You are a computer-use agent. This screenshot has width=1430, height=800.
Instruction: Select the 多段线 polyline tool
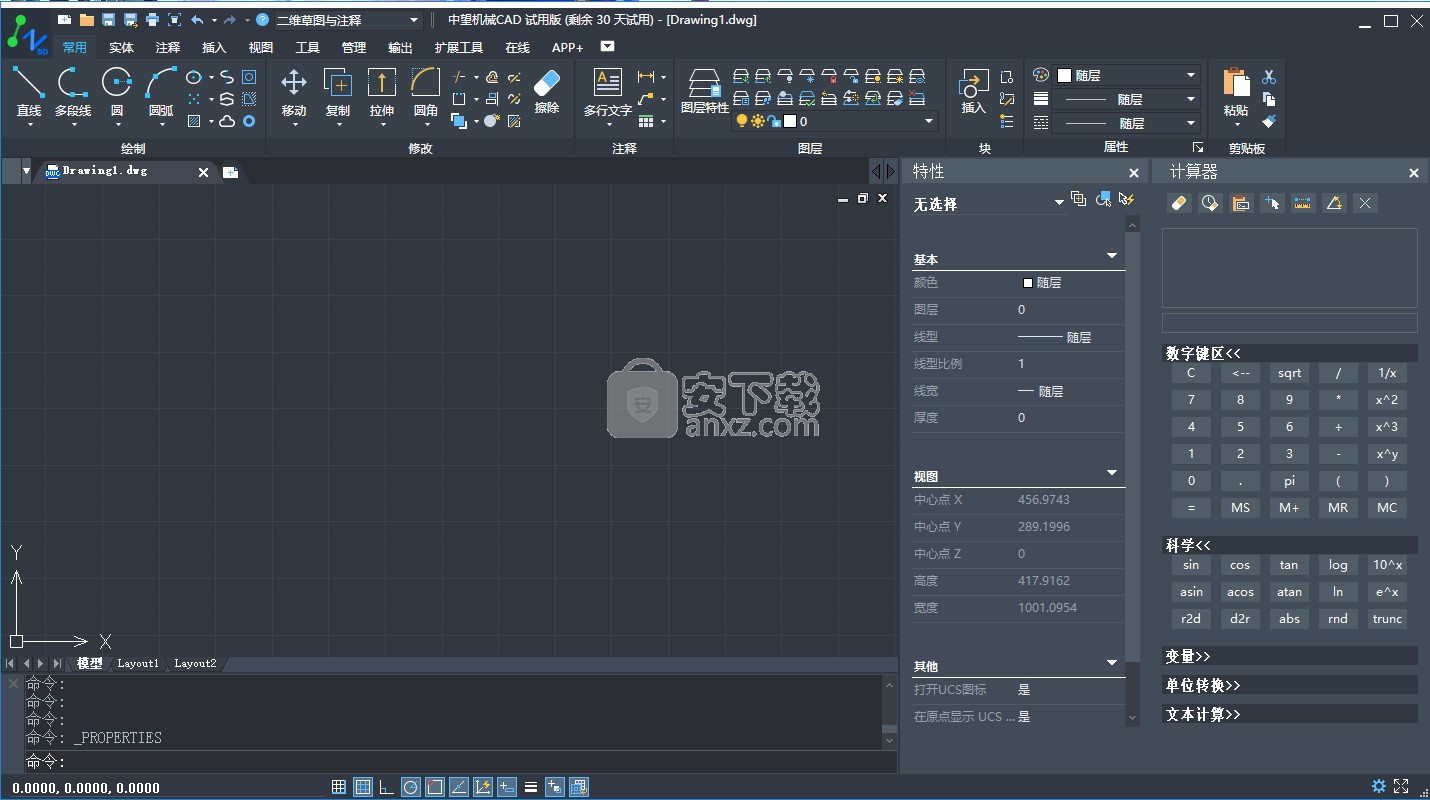73,92
